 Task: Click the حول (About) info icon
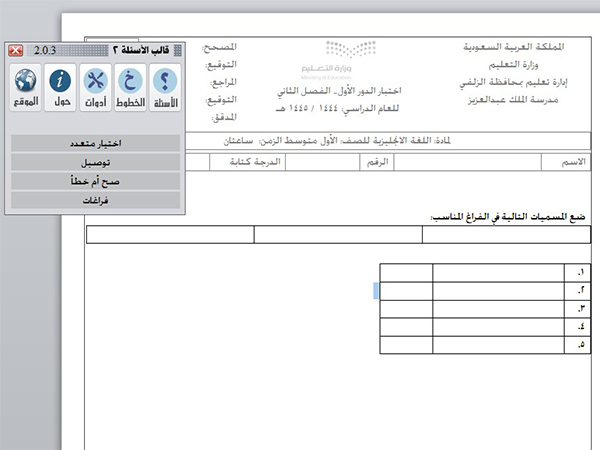62,88
